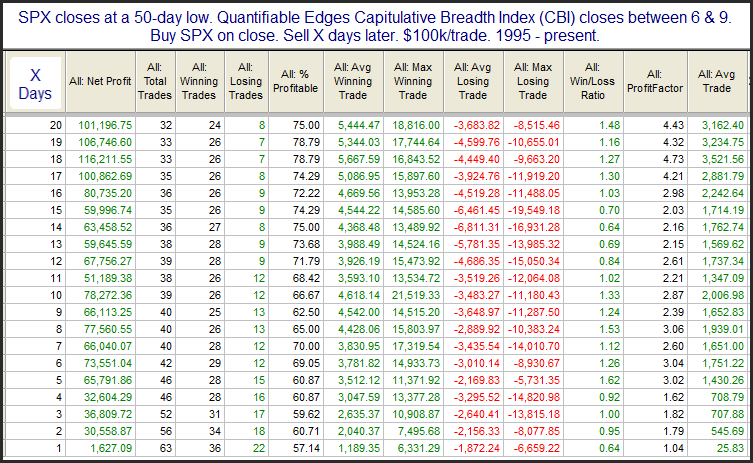Select max winning trade 7,495.68
Image resolution: width=753 pixels, height=463 pixels.
click(419, 431)
